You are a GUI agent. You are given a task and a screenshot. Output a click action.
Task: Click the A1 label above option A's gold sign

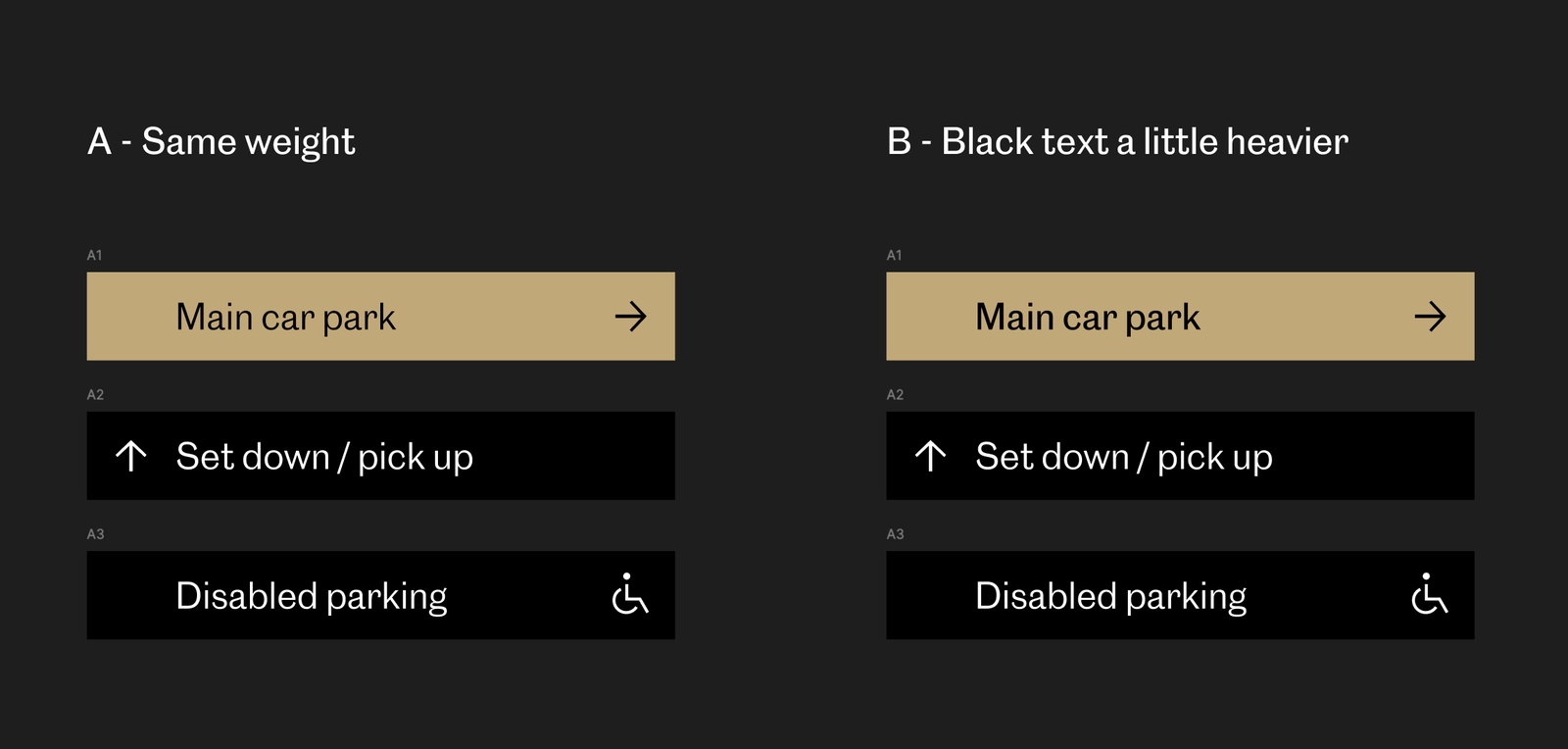(x=95, y=255)
